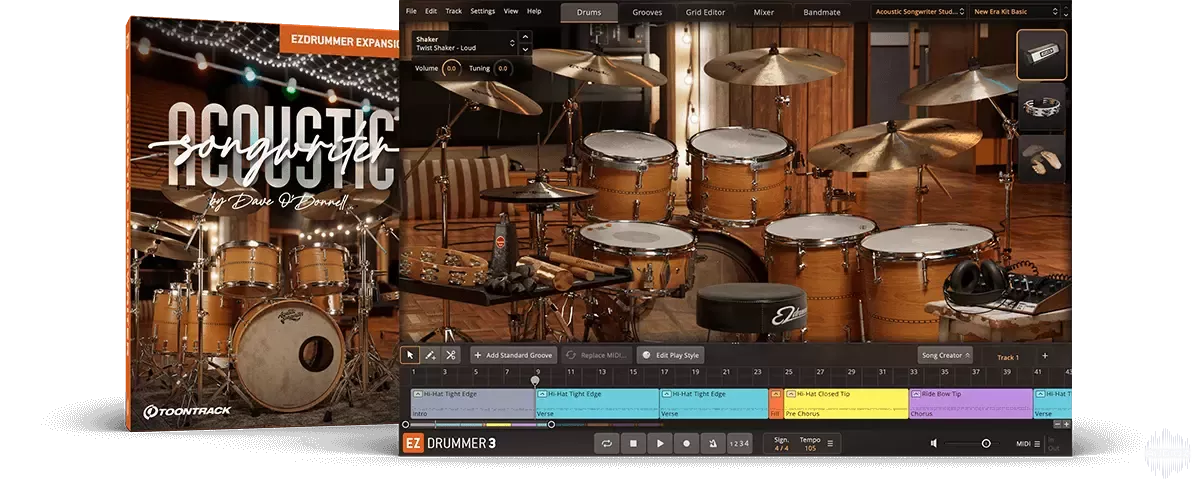Click the Replace MIDI button
1200x488 pixels.
click(x=596, y=355)
